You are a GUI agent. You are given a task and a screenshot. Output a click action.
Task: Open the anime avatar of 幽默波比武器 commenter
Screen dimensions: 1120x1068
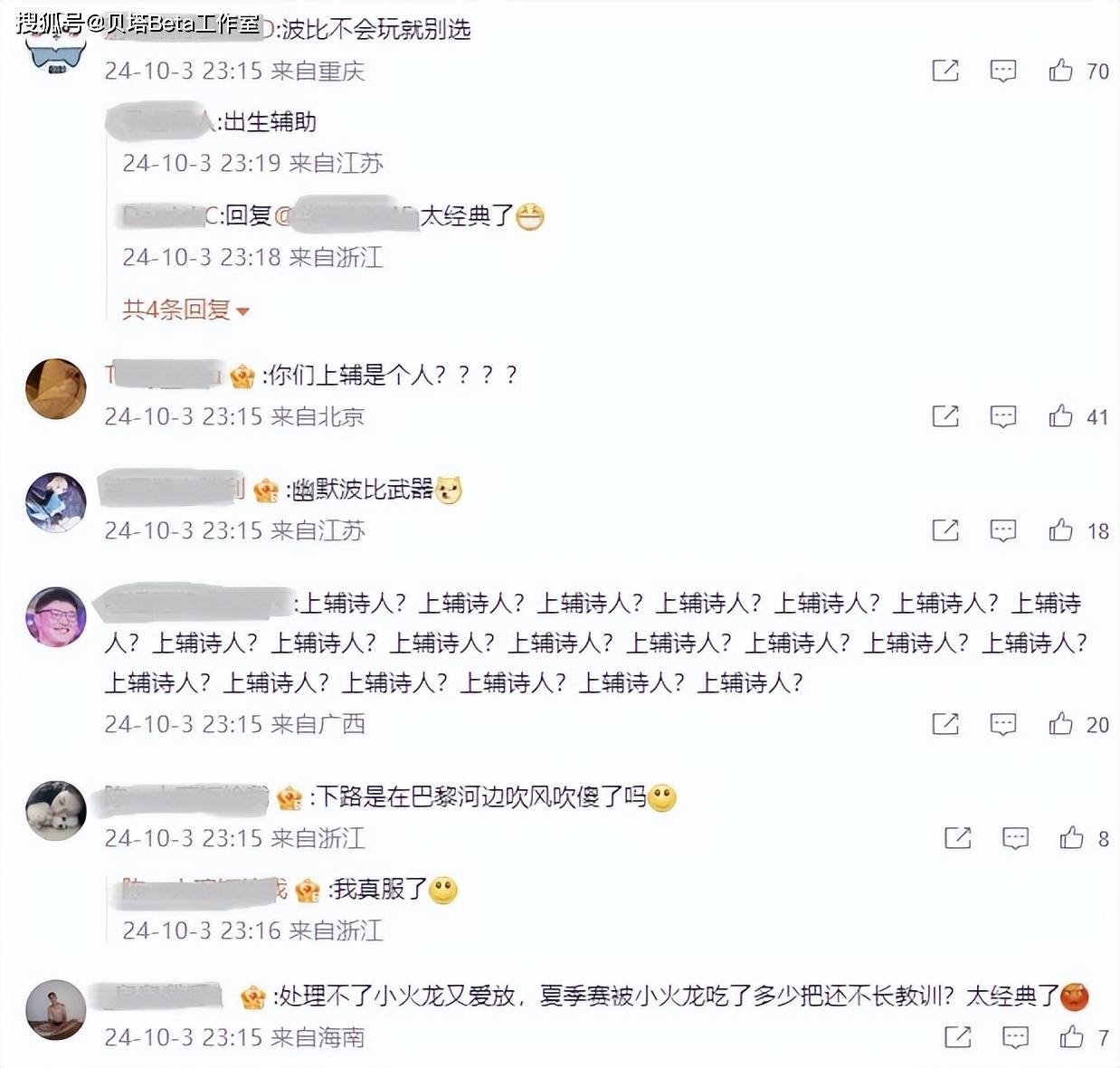point(56,502)
